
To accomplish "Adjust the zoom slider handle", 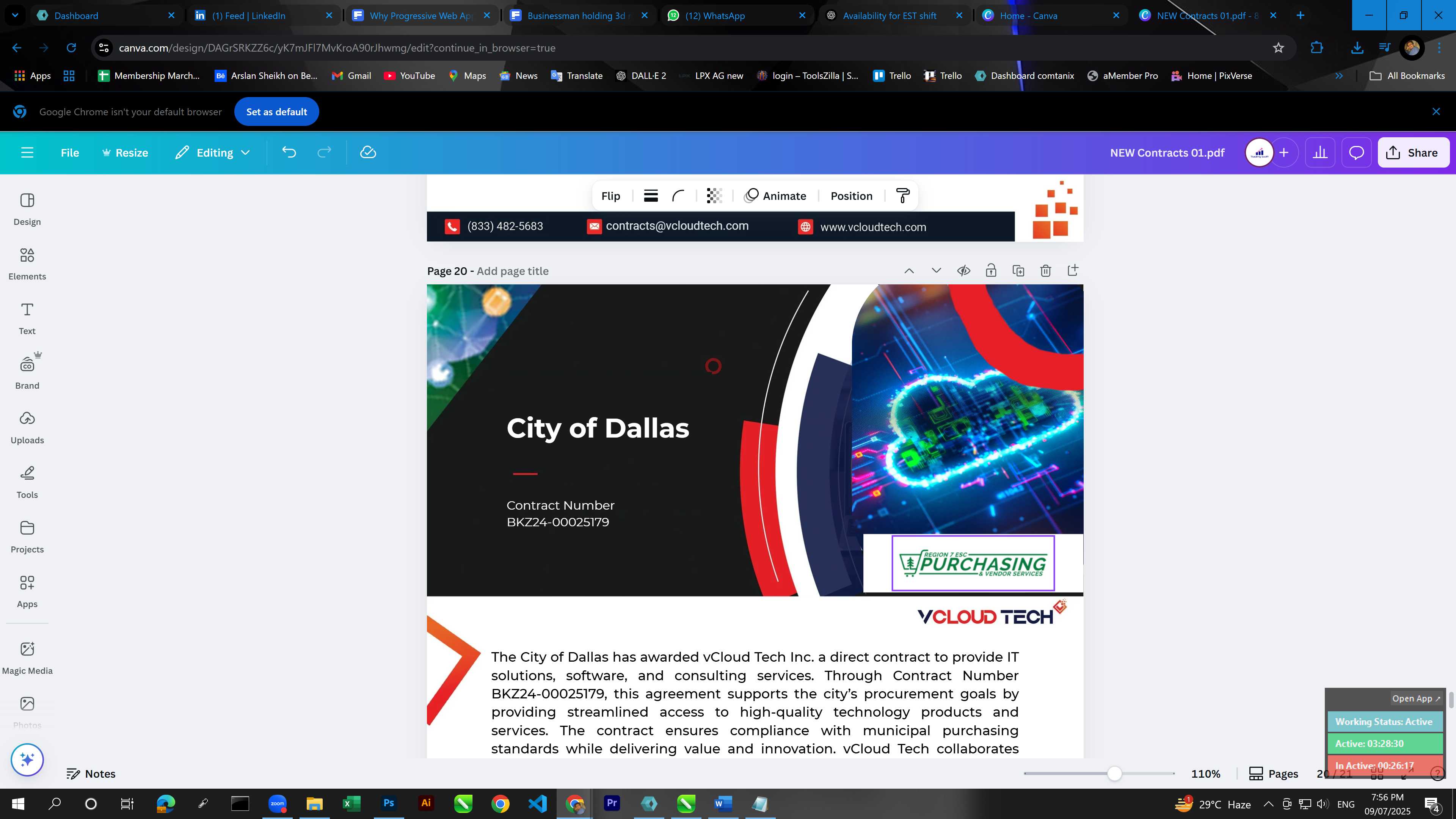I will tap(1114, 774).
